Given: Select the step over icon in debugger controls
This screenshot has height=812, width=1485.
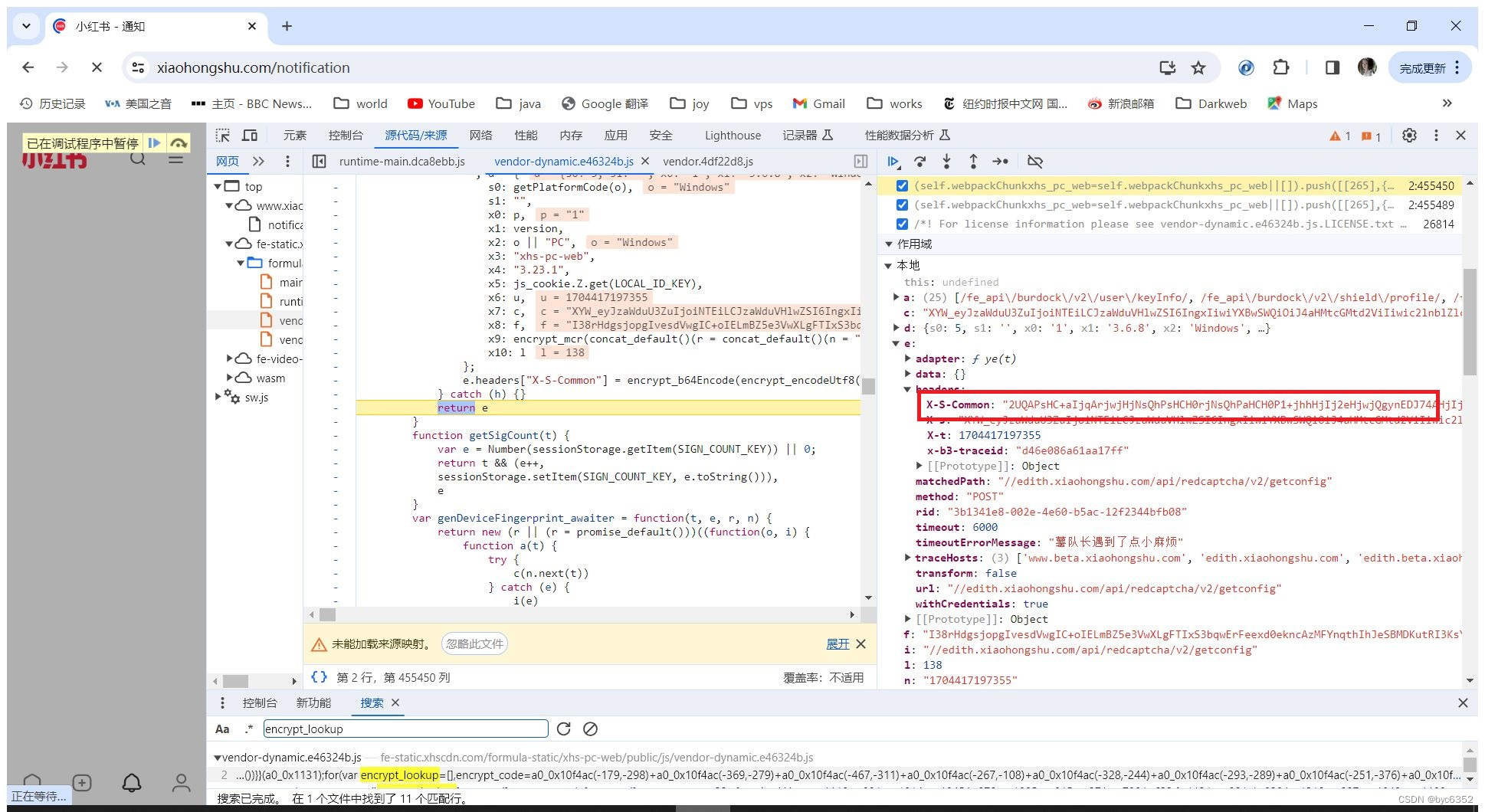Looking at the screenshot, I should pyautogui.click(x=920, y=162).
